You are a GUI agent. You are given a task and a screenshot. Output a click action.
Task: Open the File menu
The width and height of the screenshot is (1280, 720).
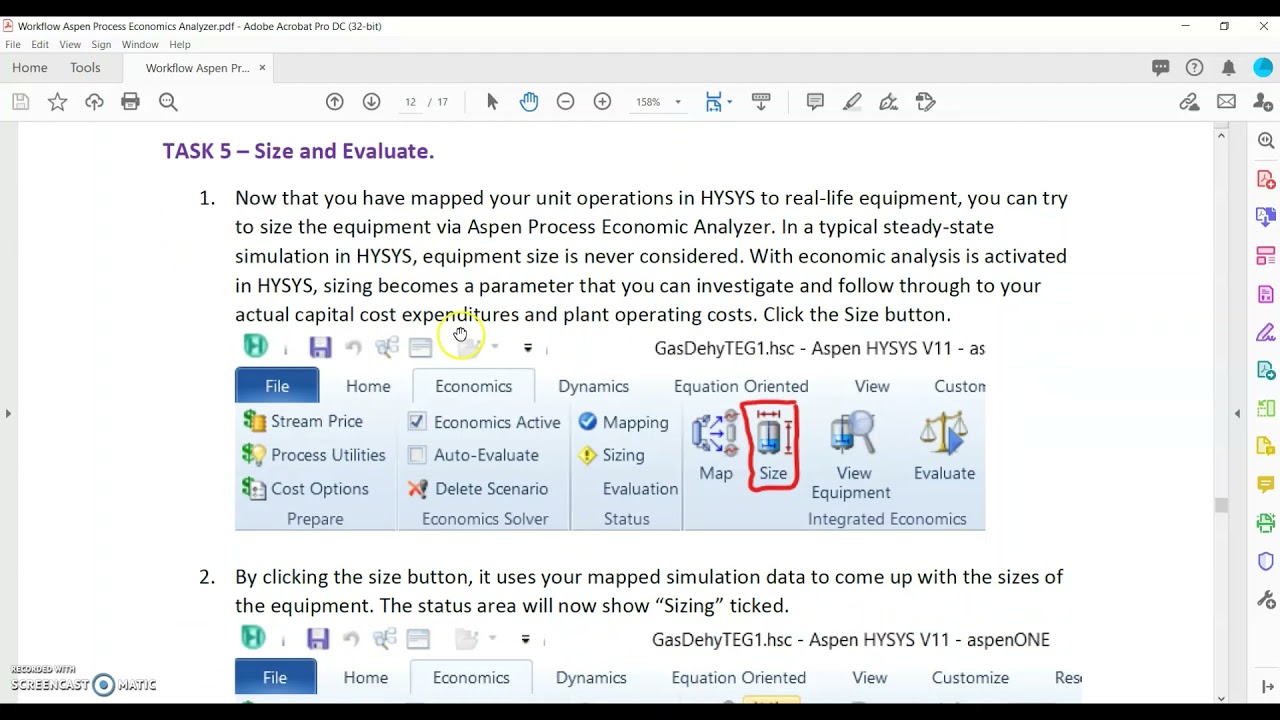click(x=13, y=44)
